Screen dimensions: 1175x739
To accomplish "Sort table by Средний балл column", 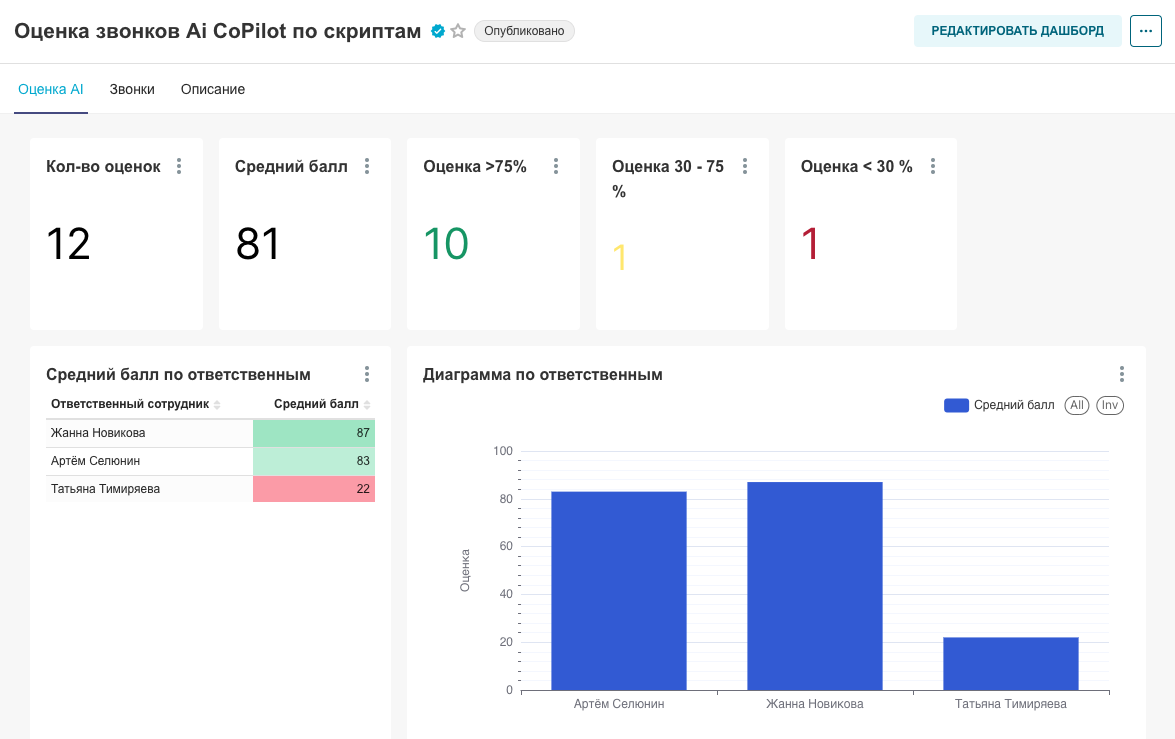I will pyautogui.click(x=322, y=404).
